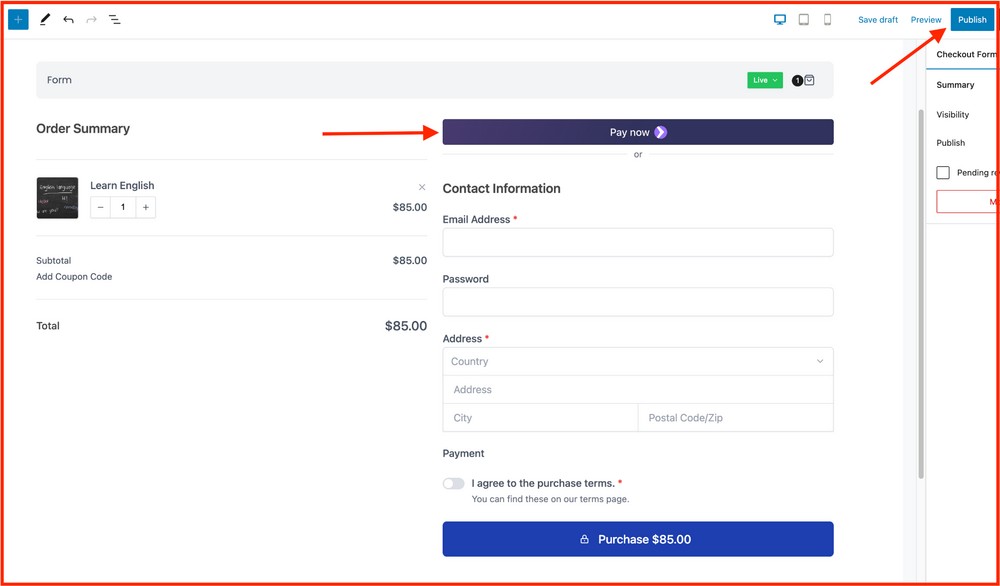The image size is (1000, 586).
Task: Open the cart icon on the Form block
Action: (x=809, y=79)
